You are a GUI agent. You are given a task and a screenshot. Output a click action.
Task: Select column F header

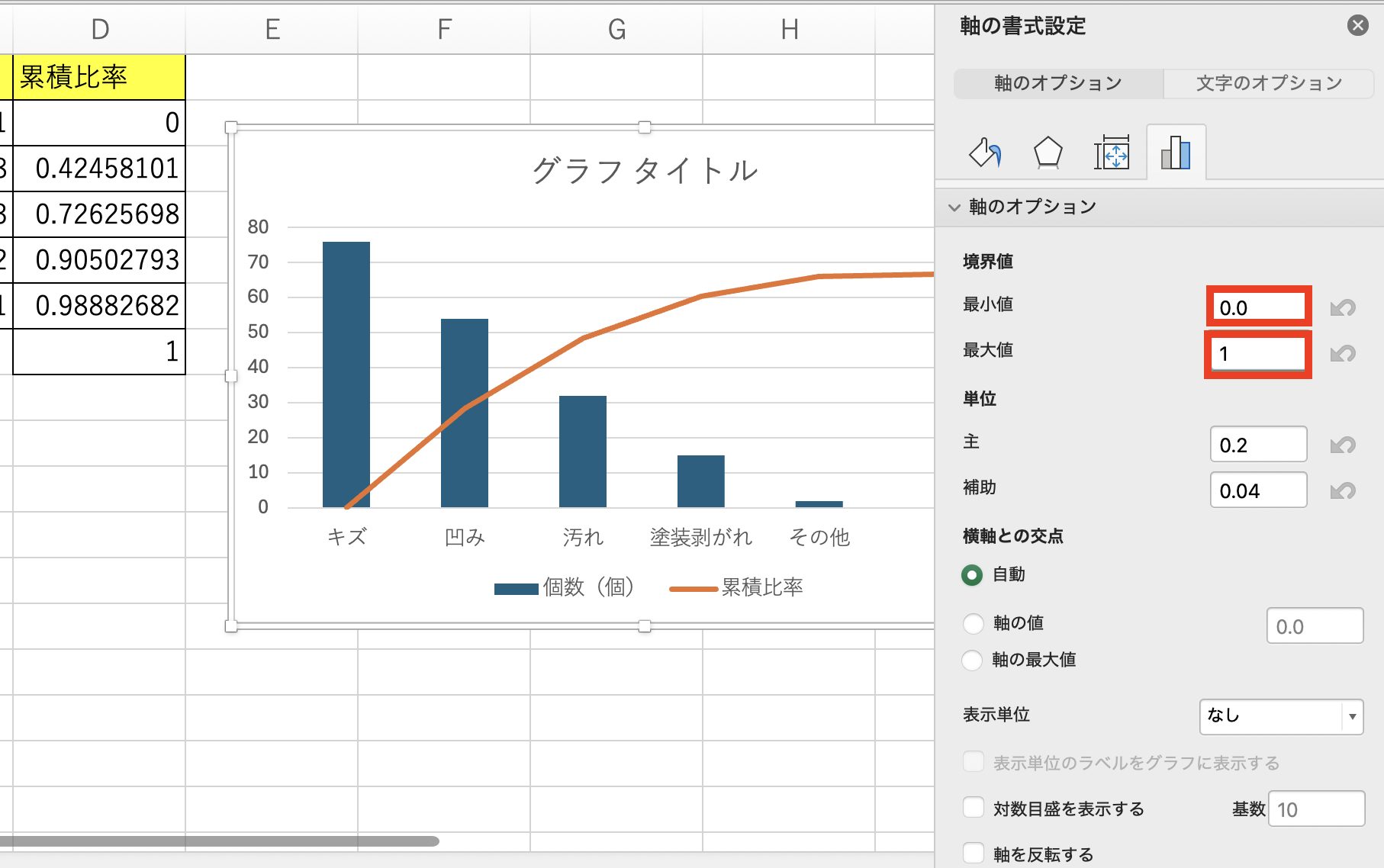pos(444,29)
